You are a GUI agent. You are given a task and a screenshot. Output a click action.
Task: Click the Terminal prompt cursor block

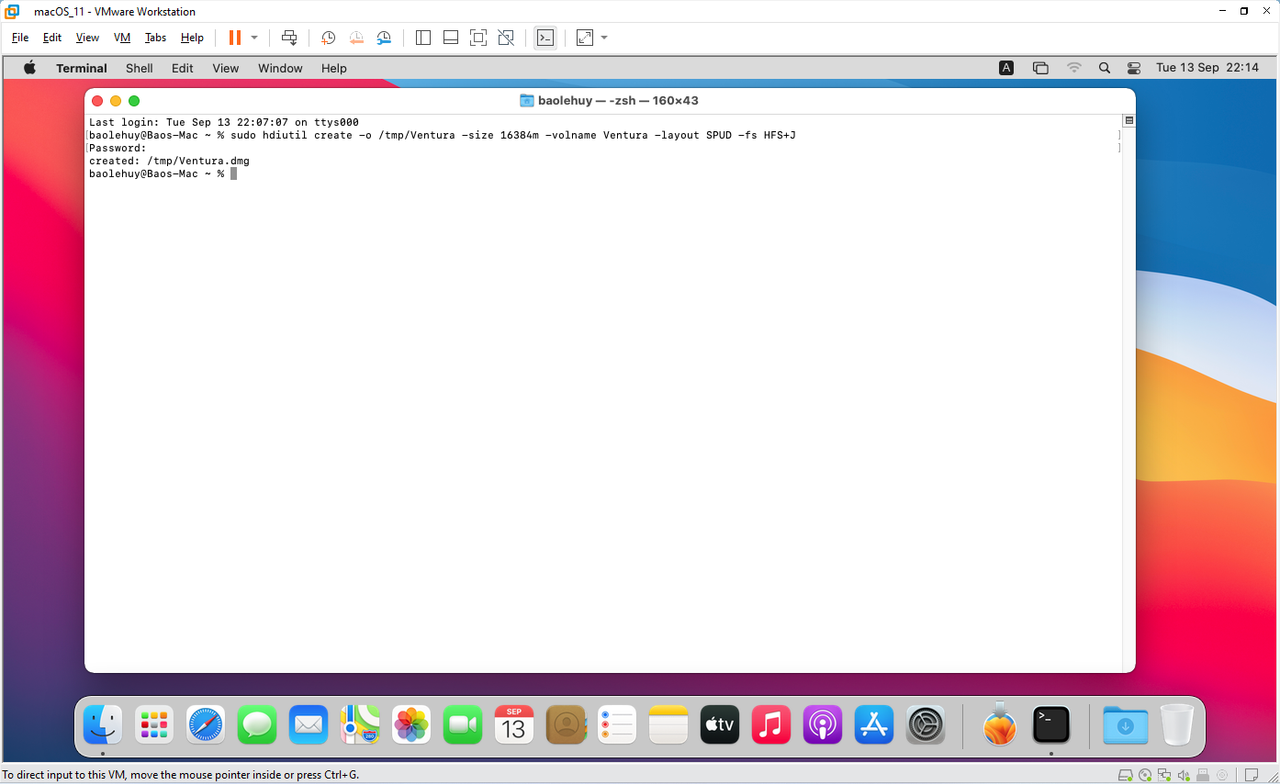coord(234,174)
